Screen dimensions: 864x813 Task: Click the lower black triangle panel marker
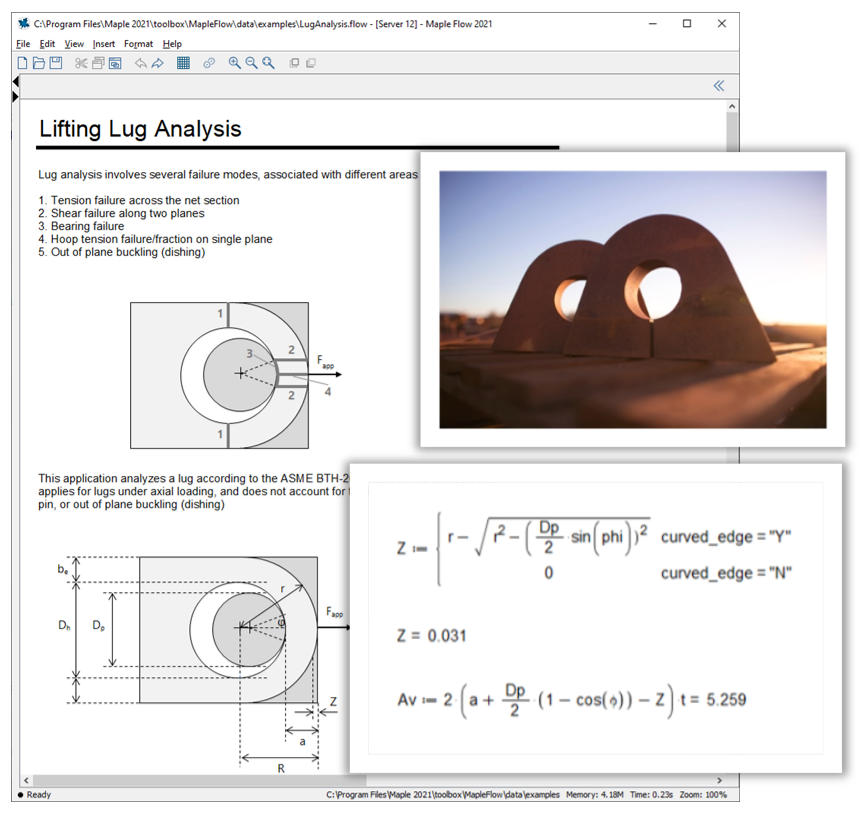tap(15, 96)
